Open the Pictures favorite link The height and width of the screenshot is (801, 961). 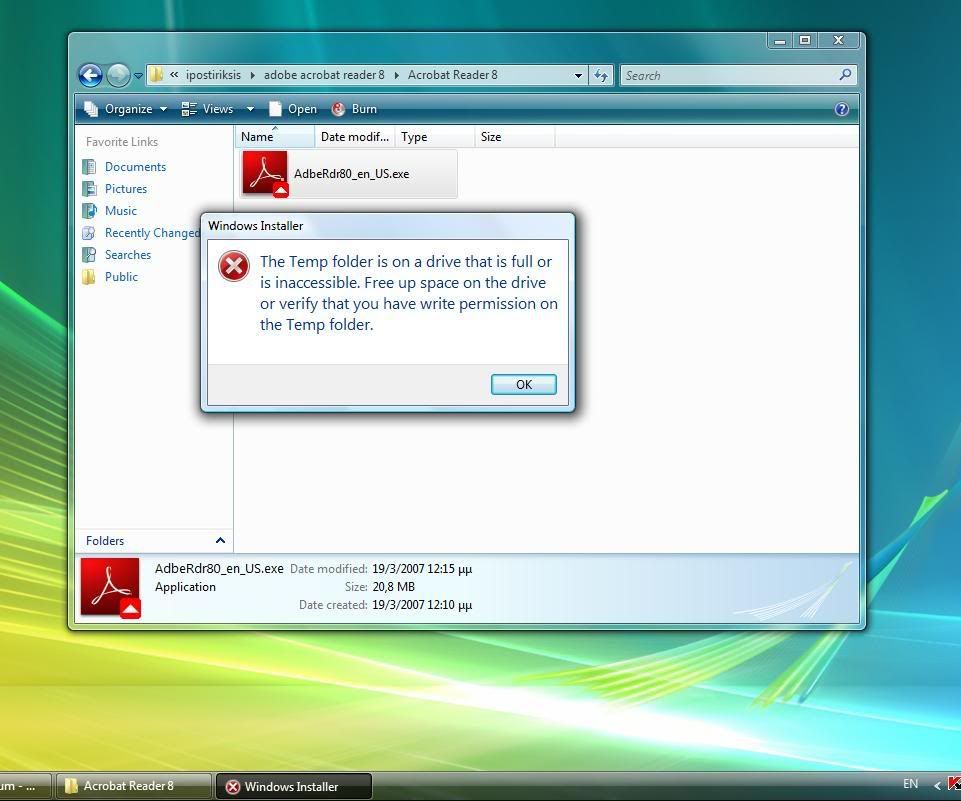(x=125, y=189)
